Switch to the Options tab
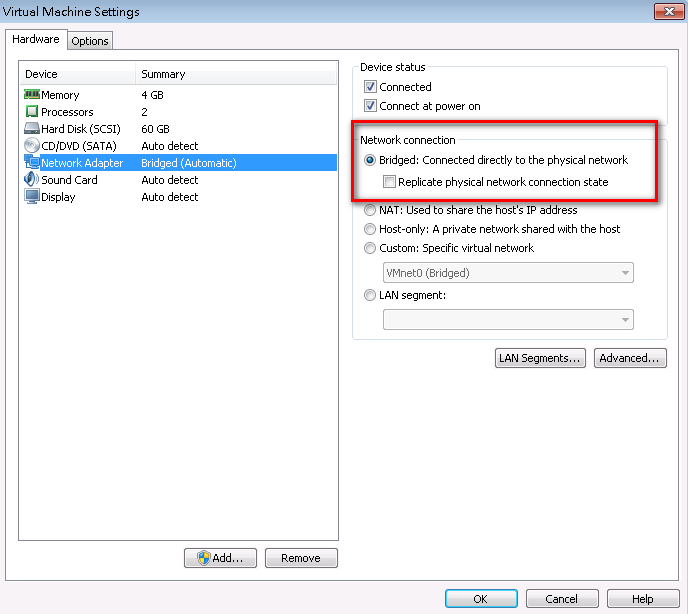Screen dimensions: 688x614 (x=90, y=41)
